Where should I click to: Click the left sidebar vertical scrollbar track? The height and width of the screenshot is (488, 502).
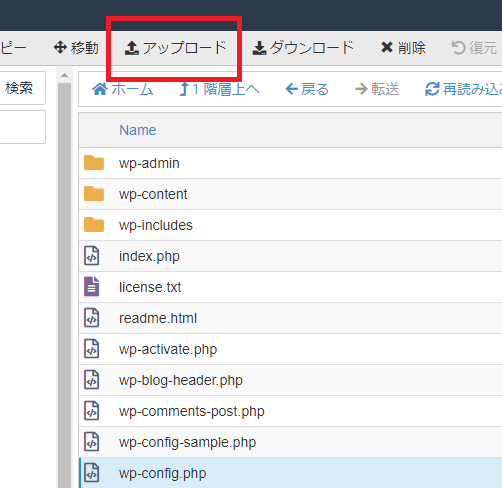coord(64,285)
